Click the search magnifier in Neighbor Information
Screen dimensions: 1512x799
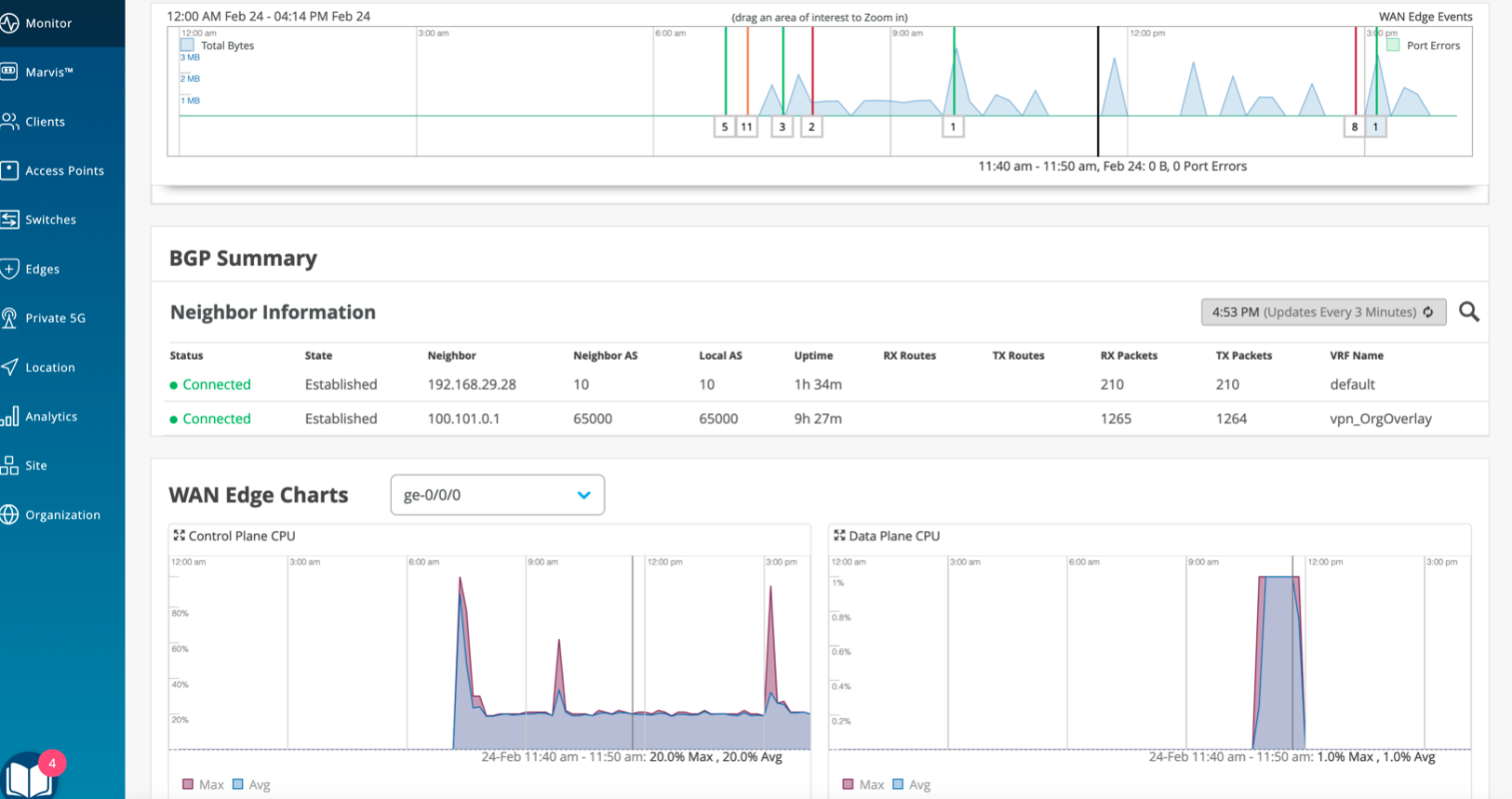click(x=1469, y=312)
